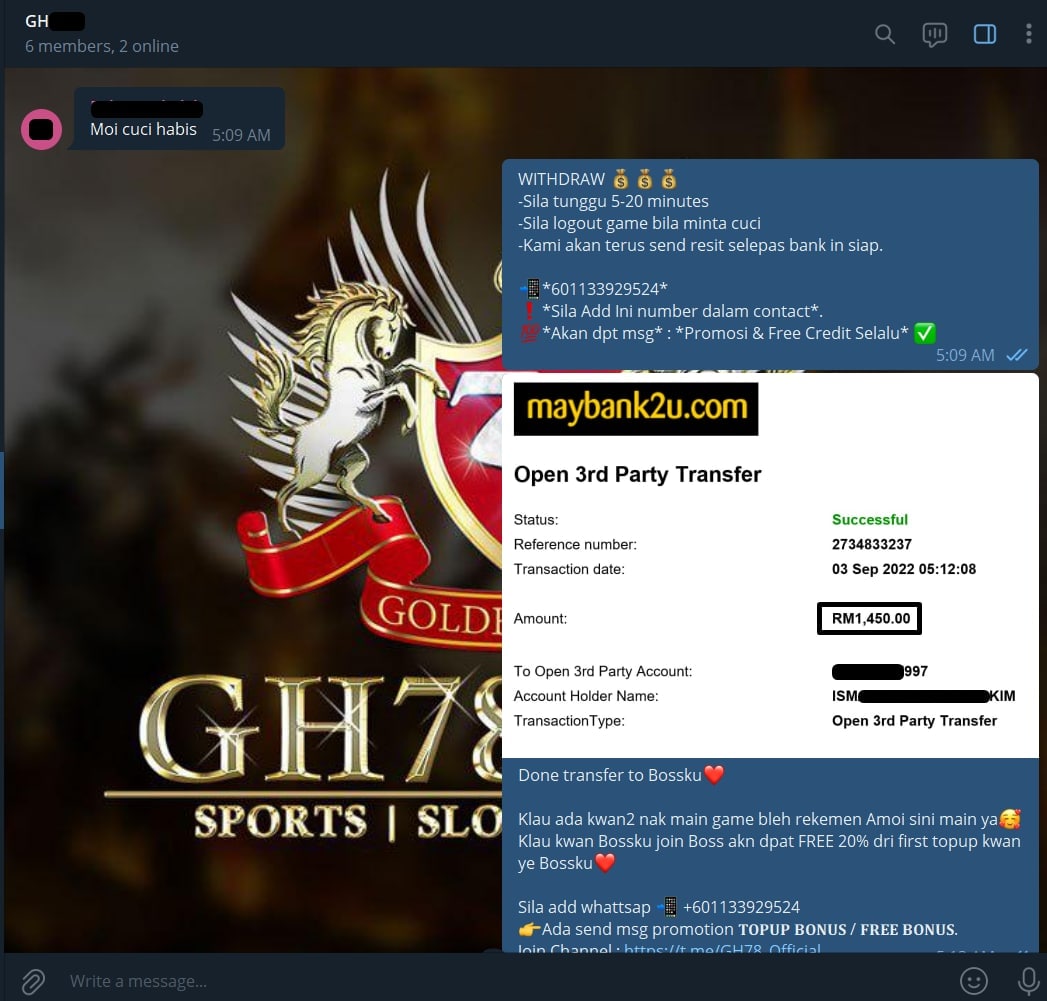Image resolution: width=1047 pixels, height=1001 pixels.
Task: Open search in this chat
Action: (885, 34)
